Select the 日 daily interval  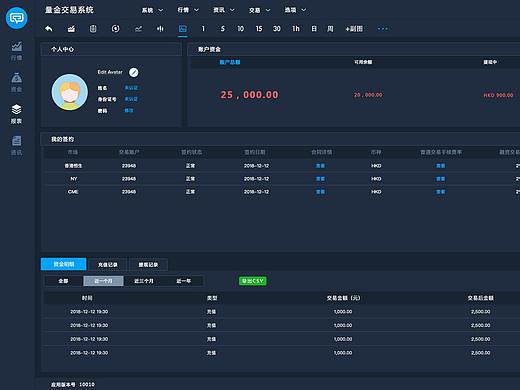tap(314, 29)
